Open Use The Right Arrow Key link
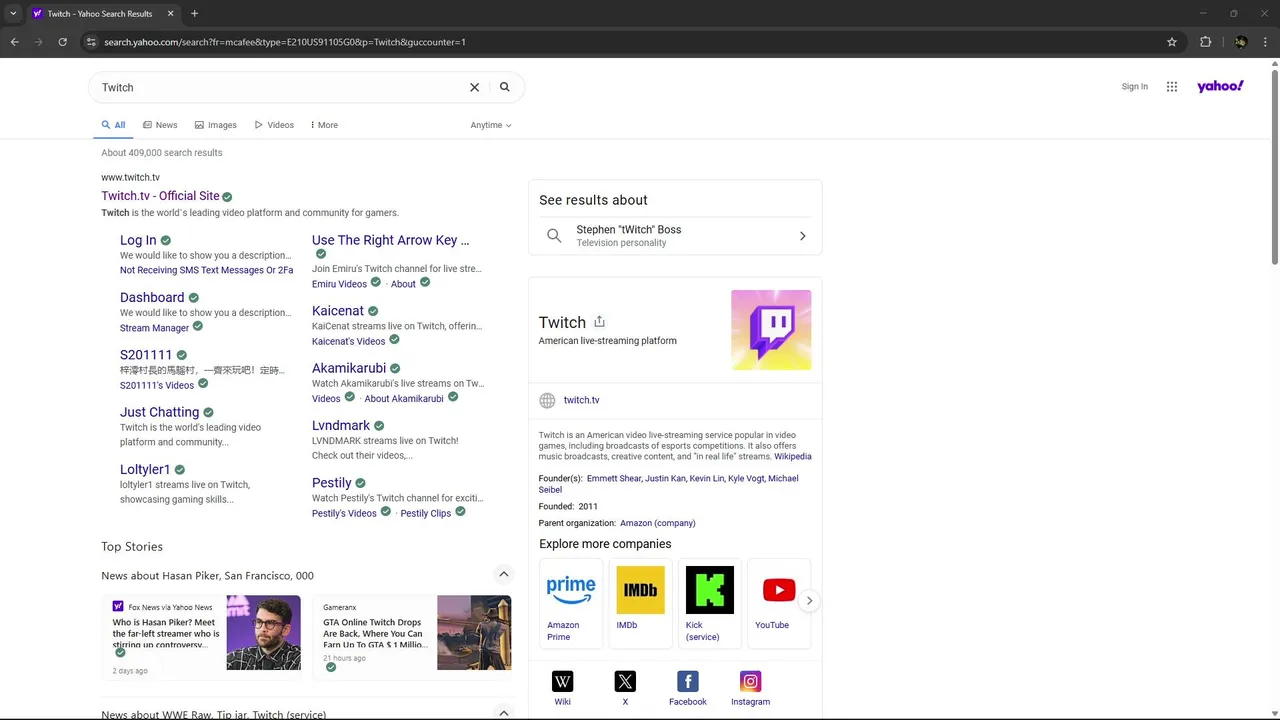The height and width of the screenshot is (720, 1280). pos(390,240)
